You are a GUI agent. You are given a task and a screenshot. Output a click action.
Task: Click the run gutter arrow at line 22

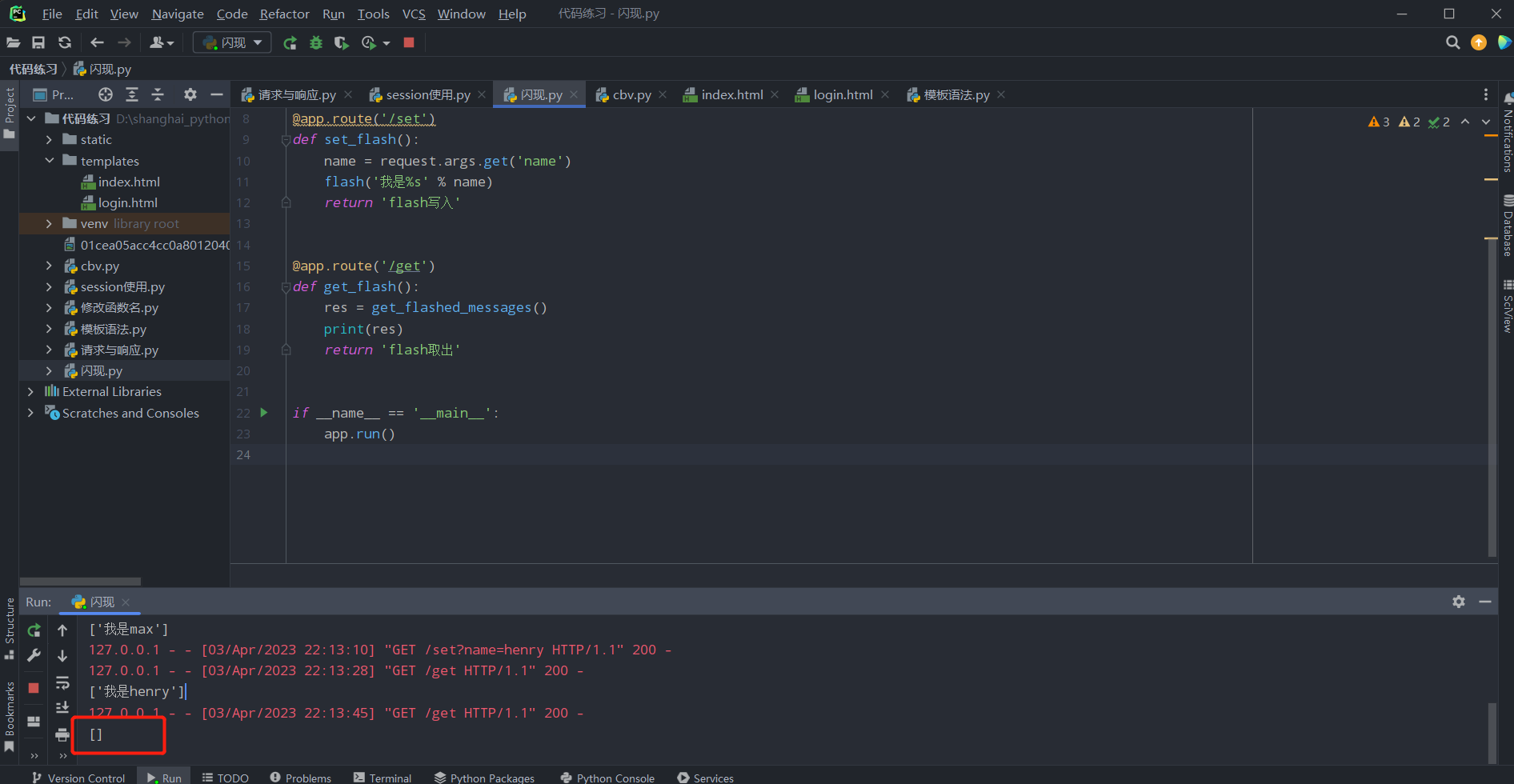pos(264,413)
